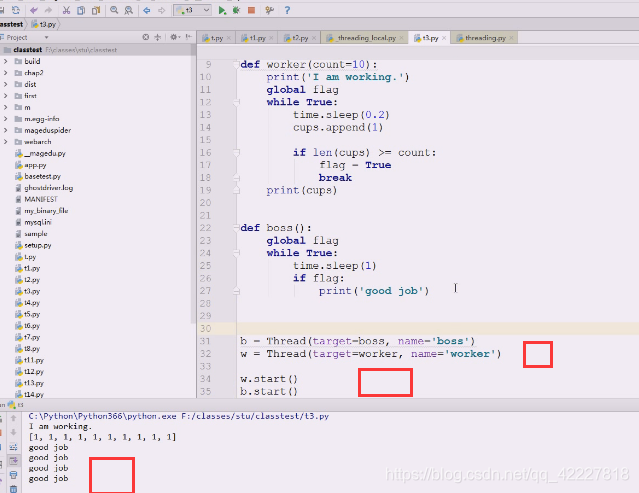The width and height of the screenshot is (639, 493).
Task: Open the t3 run configuration dropdown
Action: click(x=192, y=10)
